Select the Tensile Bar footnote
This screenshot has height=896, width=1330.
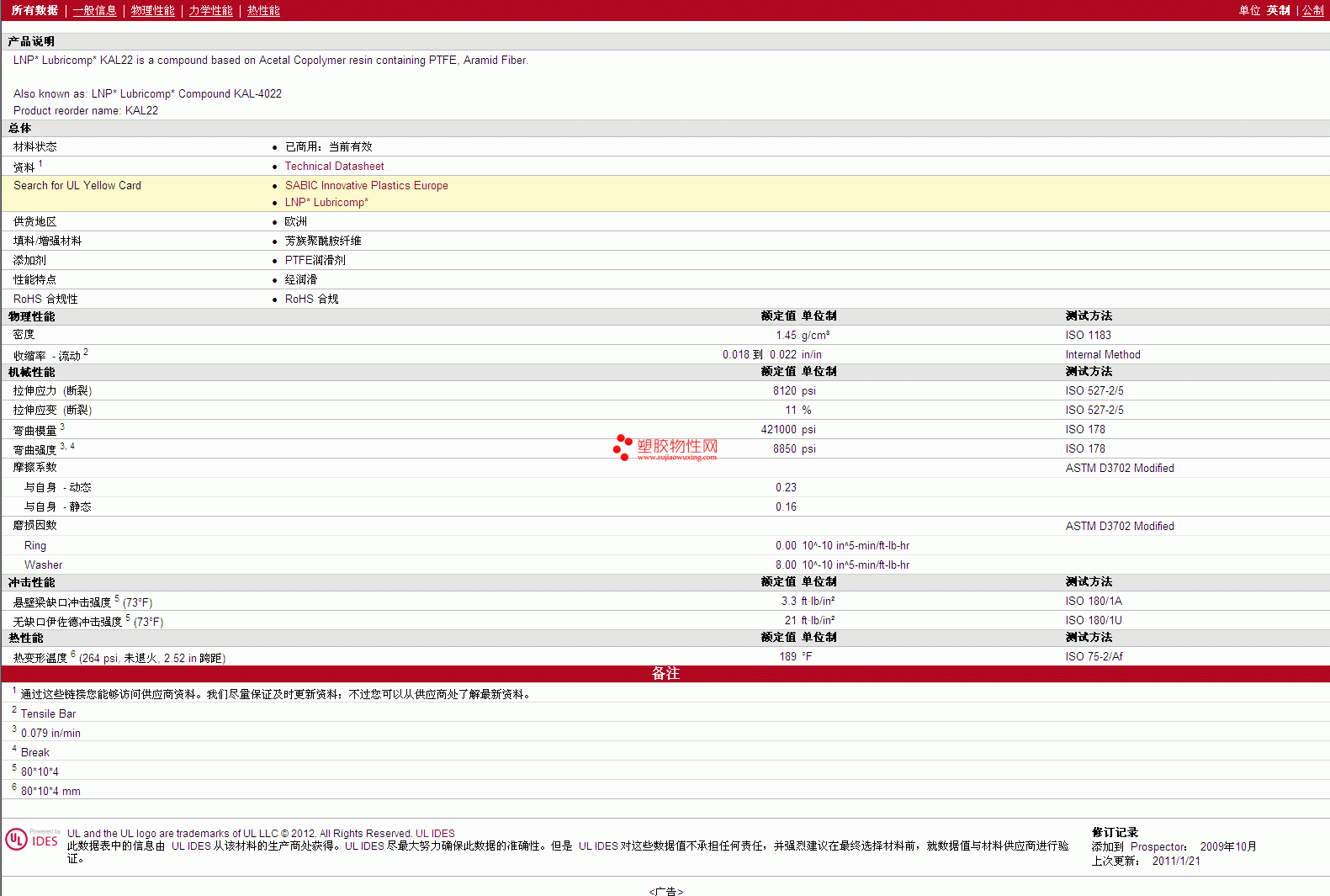point(48,713)
